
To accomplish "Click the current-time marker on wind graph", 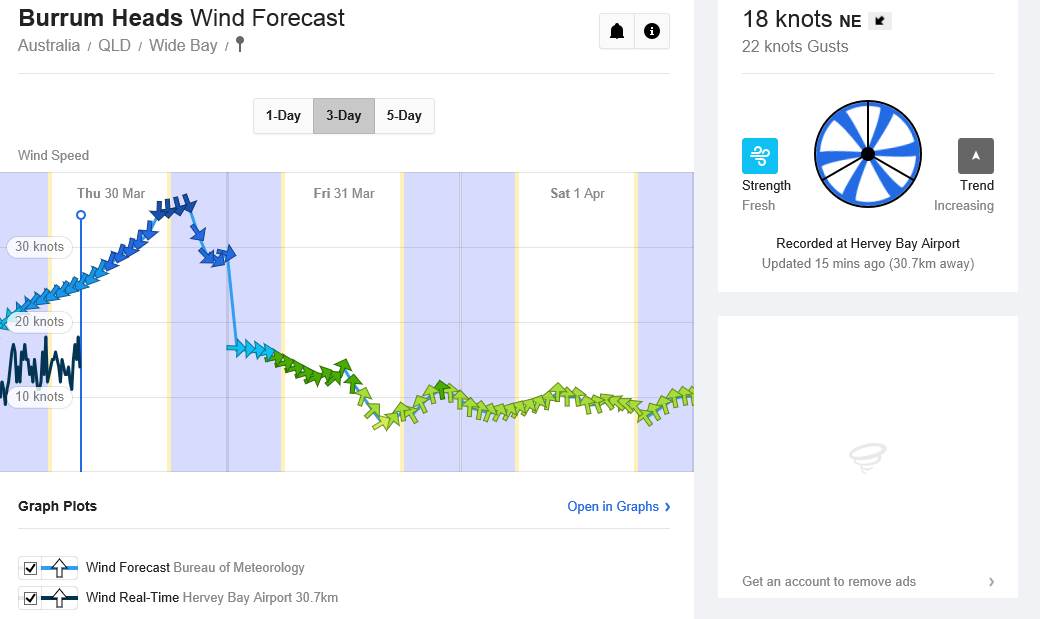I will tap(81, 215).
